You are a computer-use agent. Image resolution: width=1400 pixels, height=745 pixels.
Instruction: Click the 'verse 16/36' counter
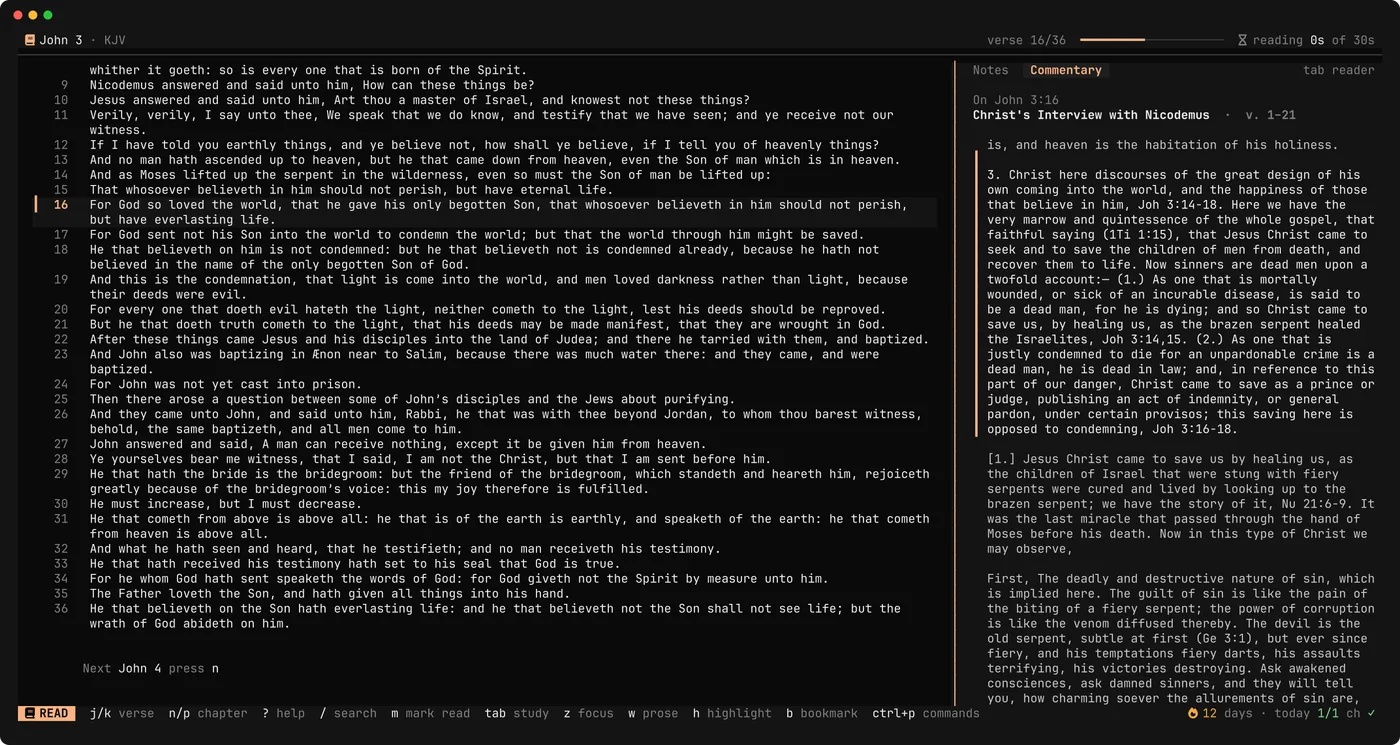1026,40
